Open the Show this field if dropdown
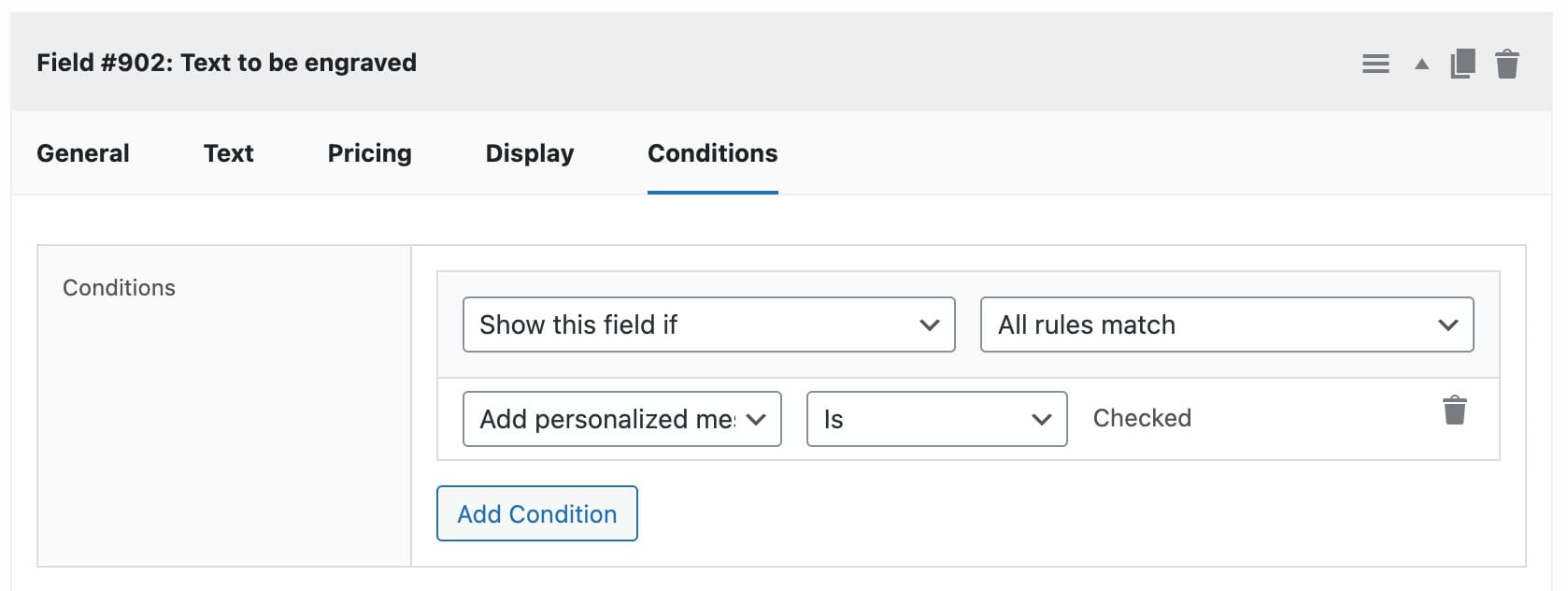The image size is (1568, 591). coord(708,324)
